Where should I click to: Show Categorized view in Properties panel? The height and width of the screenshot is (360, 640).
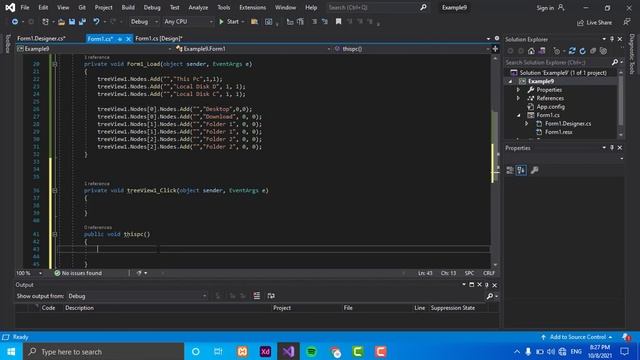point(510,170)
